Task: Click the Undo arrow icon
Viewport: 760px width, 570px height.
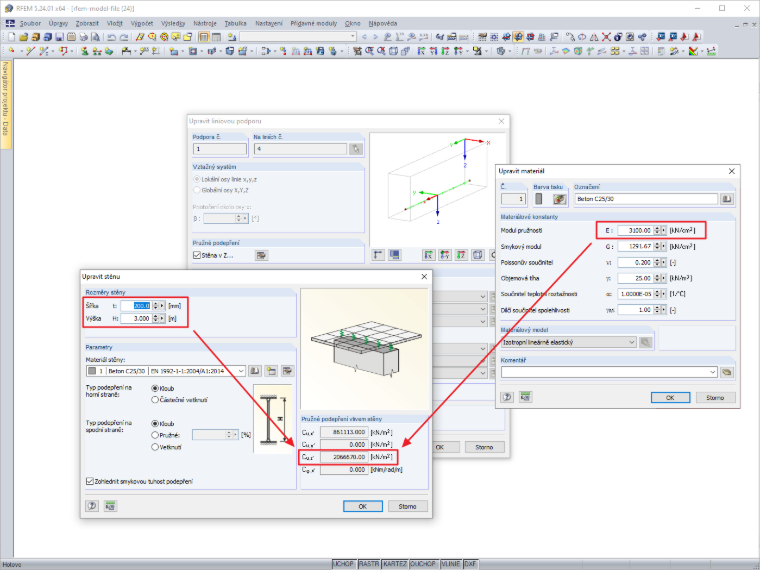Action: pyautogui.click(x=112, y=37)
